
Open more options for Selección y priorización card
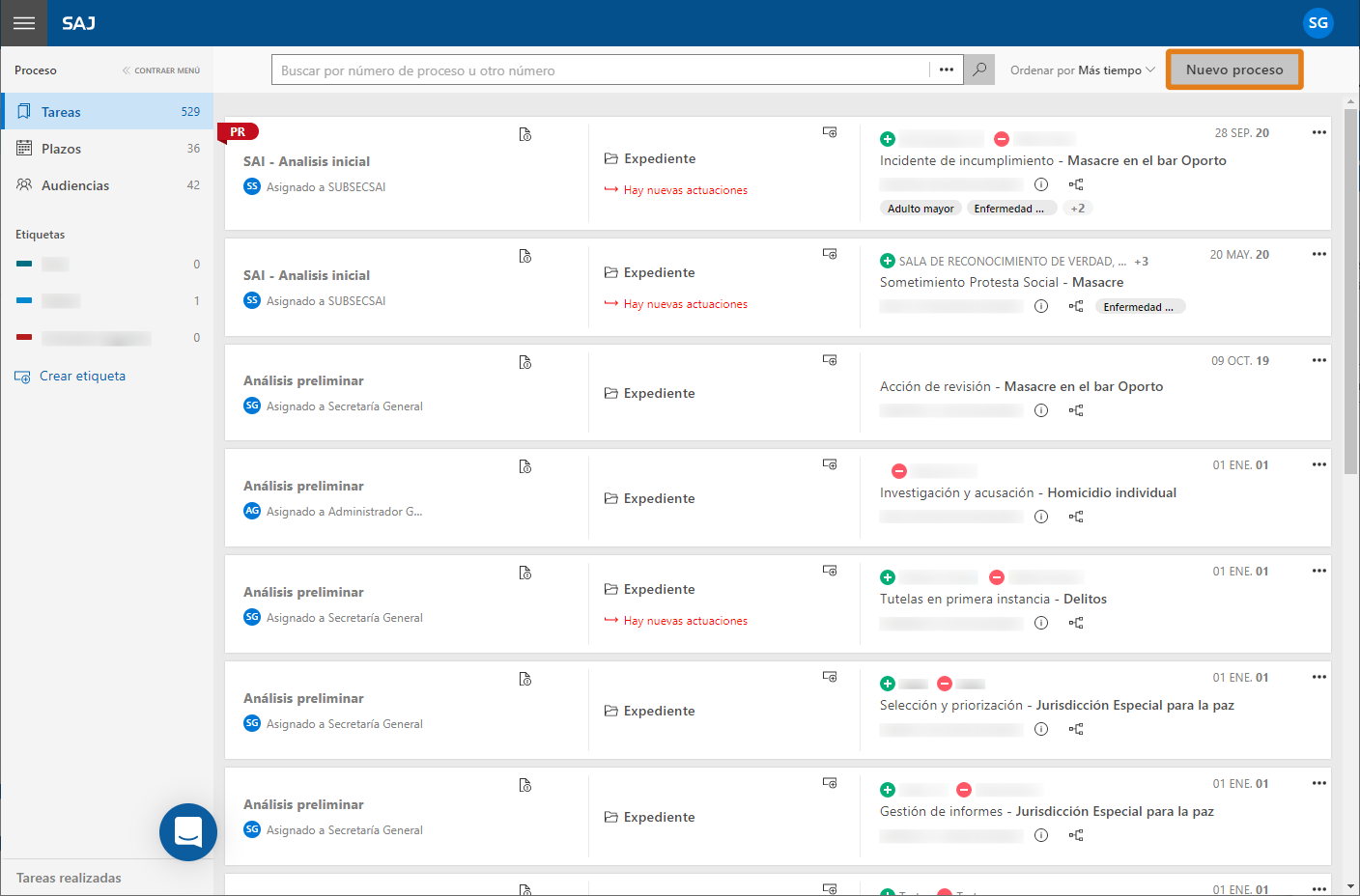[x=1318, y=677]
